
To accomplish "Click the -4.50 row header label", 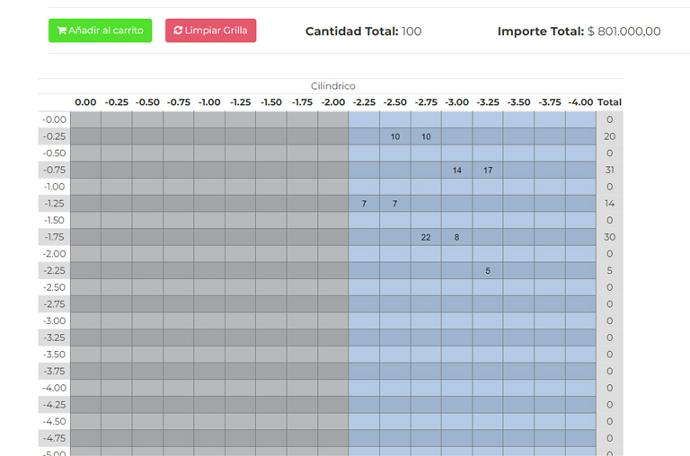I will 54,421.
